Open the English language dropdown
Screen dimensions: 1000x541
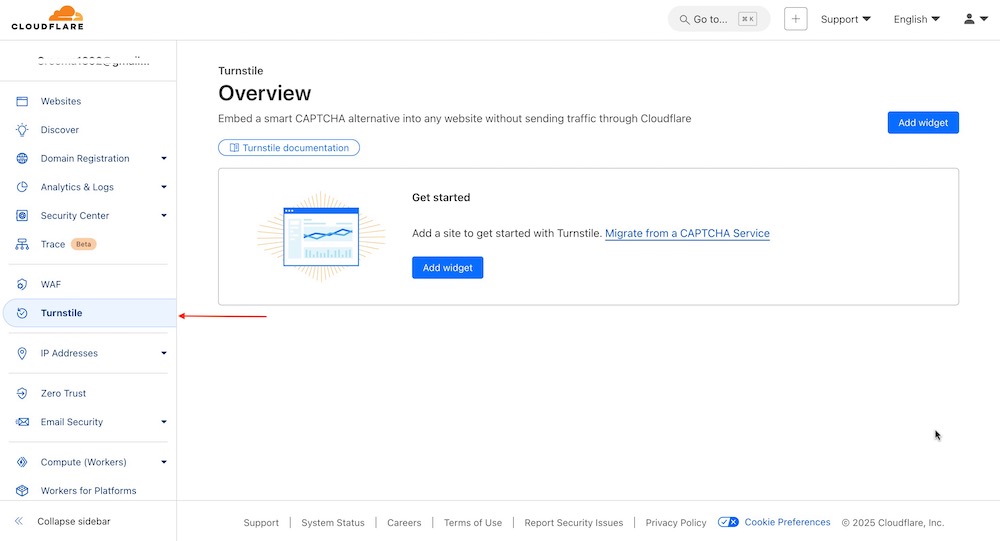[x=916, y=19]
